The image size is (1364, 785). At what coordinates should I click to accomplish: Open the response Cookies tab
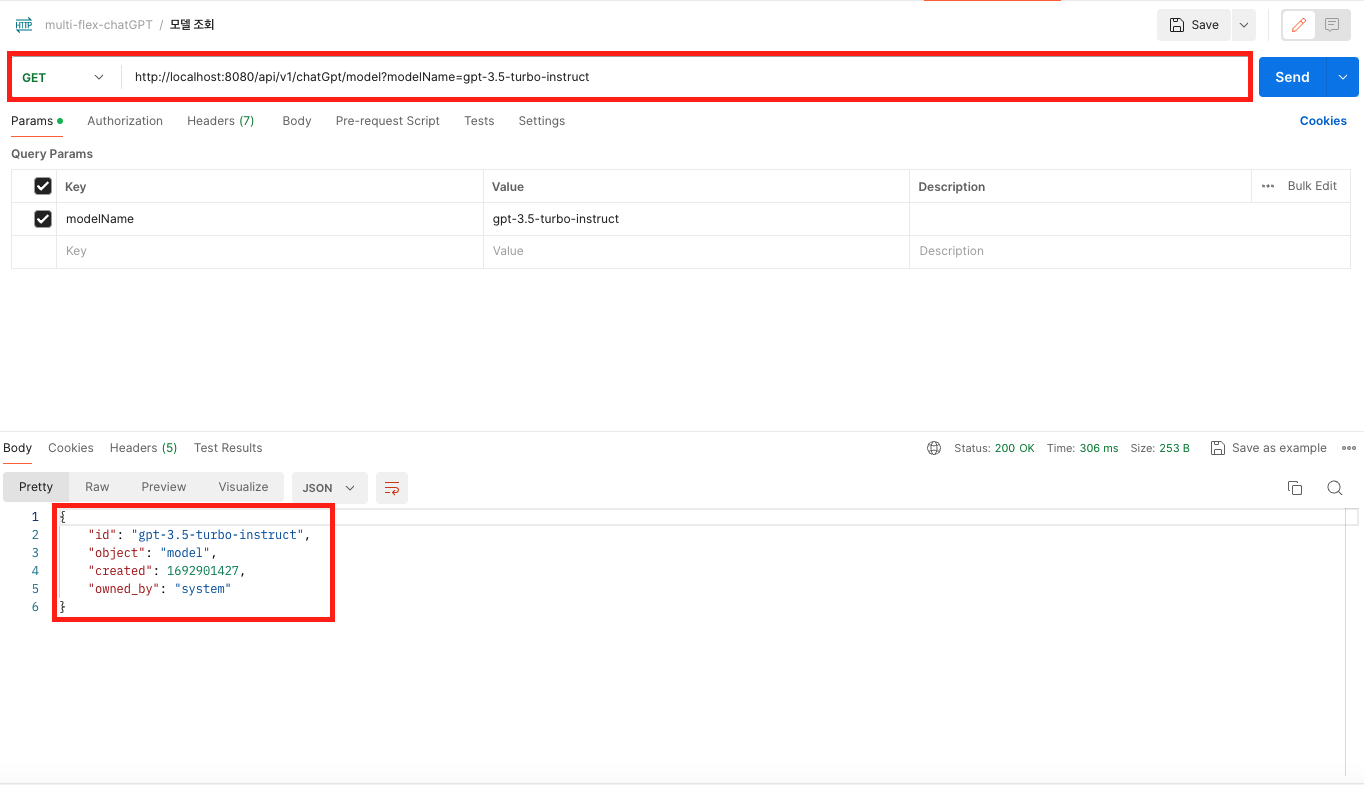71,448
